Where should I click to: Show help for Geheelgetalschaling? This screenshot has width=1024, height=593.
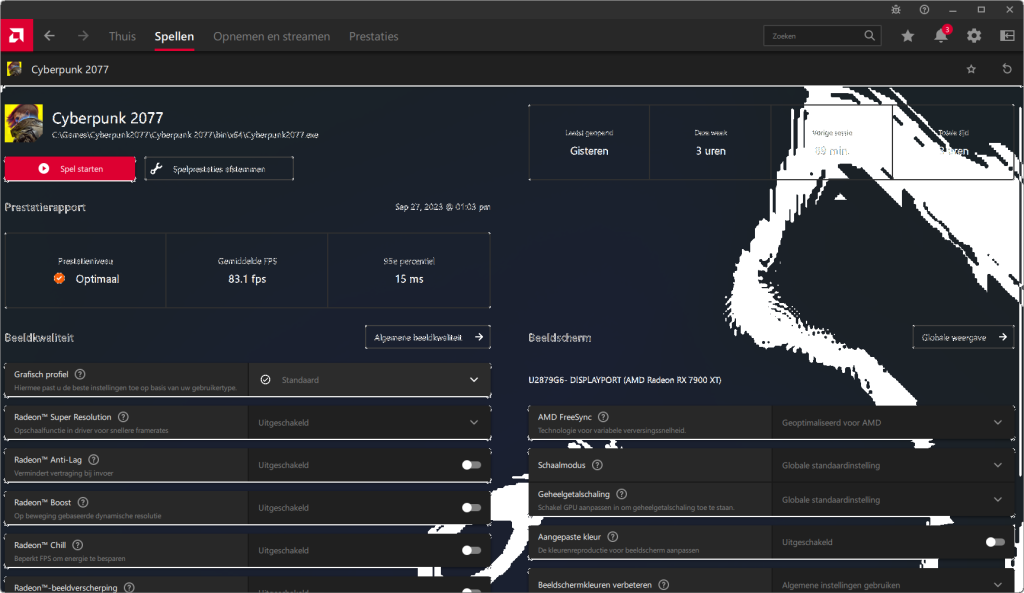click(622, 494)
